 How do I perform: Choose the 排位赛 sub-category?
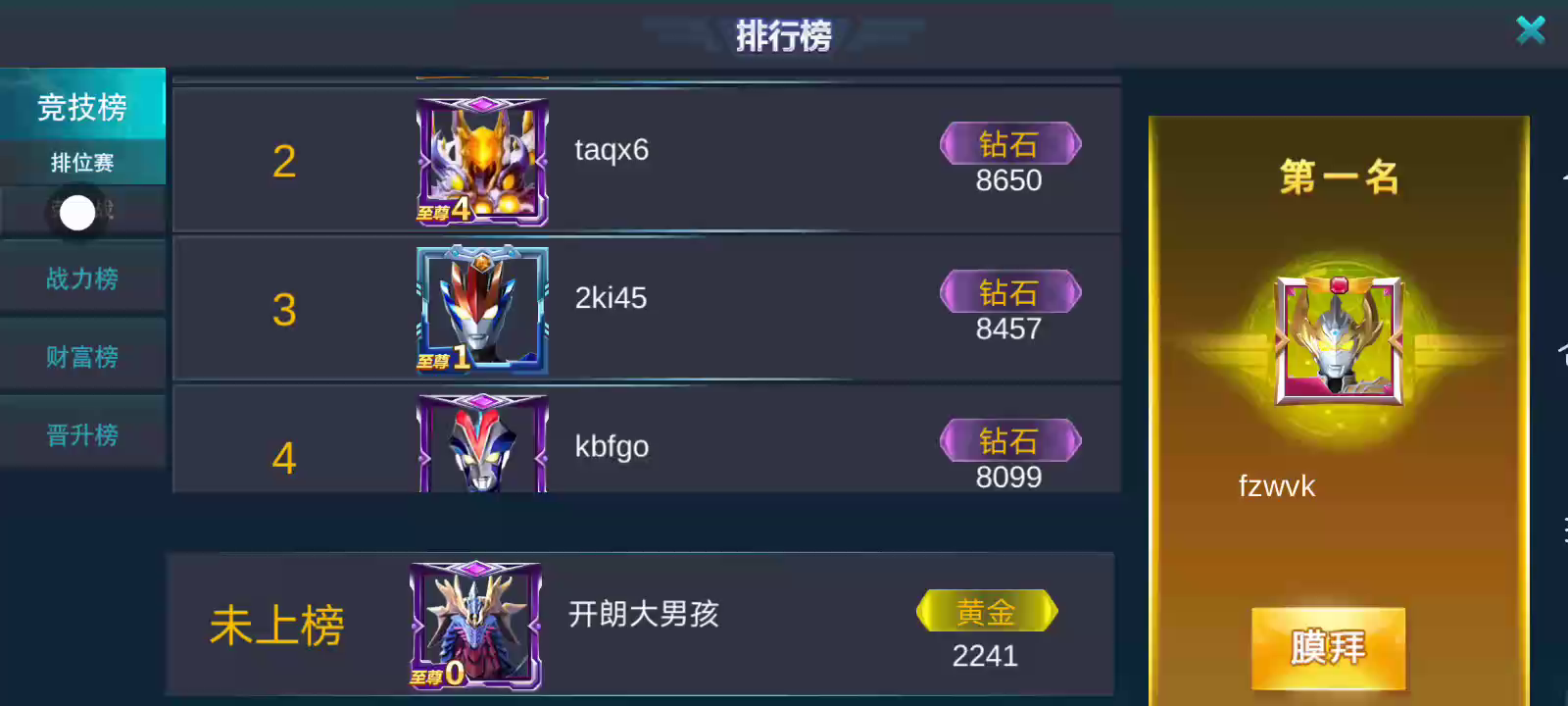tap(82, 163)
